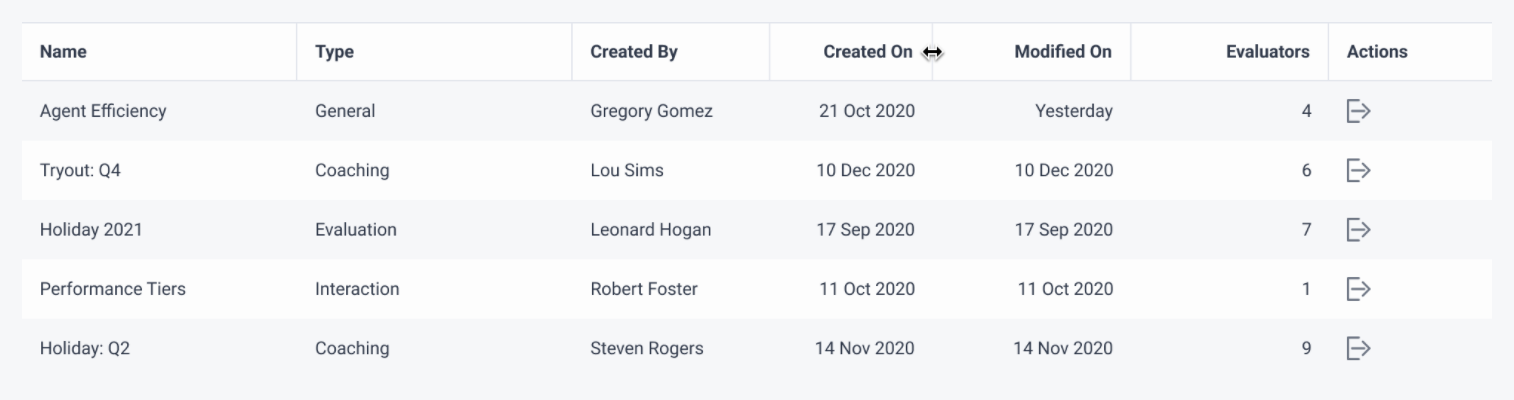The height and width of the screenshot is (400, 1514).
Task: Sort by Created On column header
Action: 868,52
